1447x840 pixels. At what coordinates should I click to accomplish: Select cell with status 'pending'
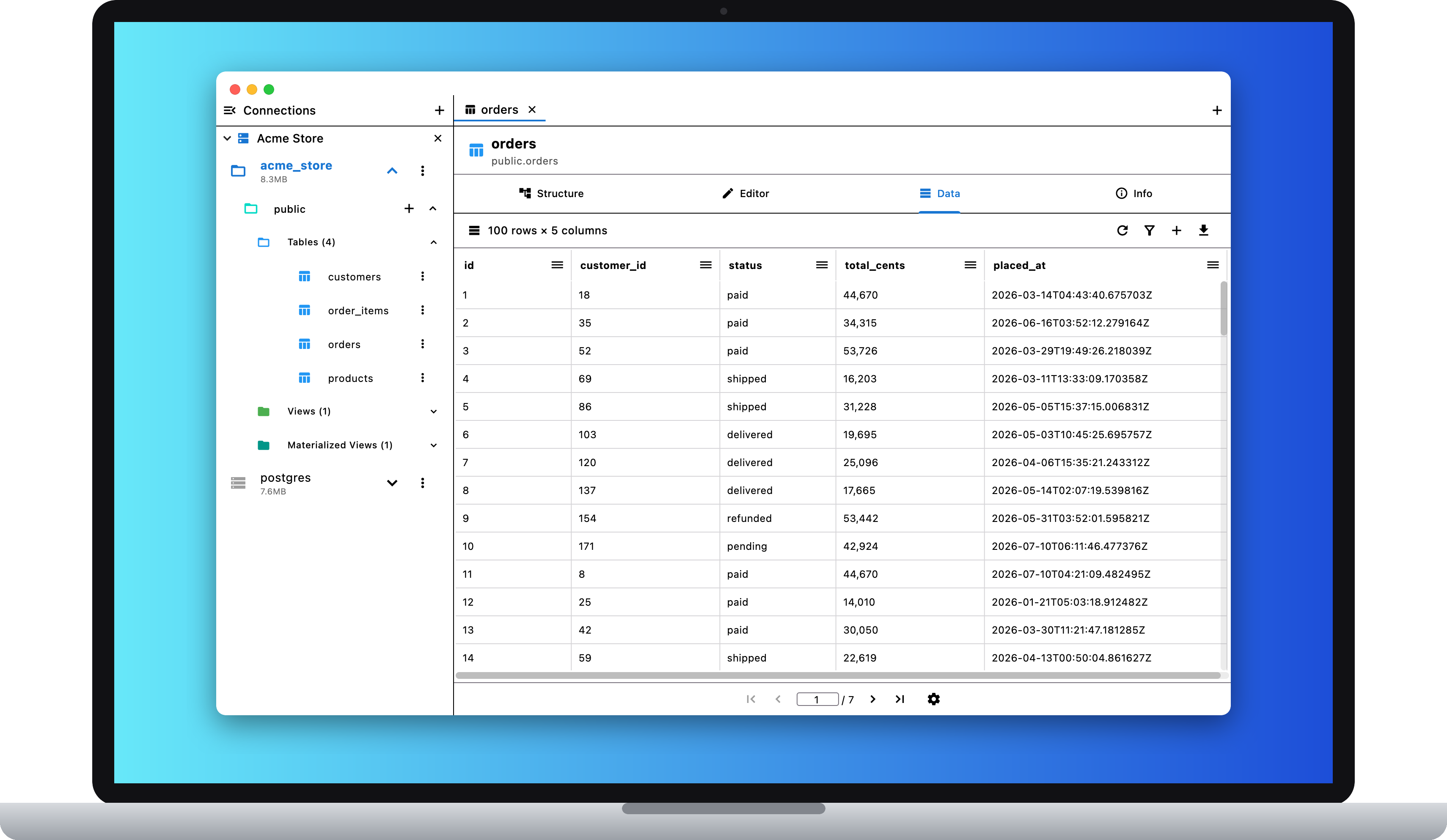(778, 546)
